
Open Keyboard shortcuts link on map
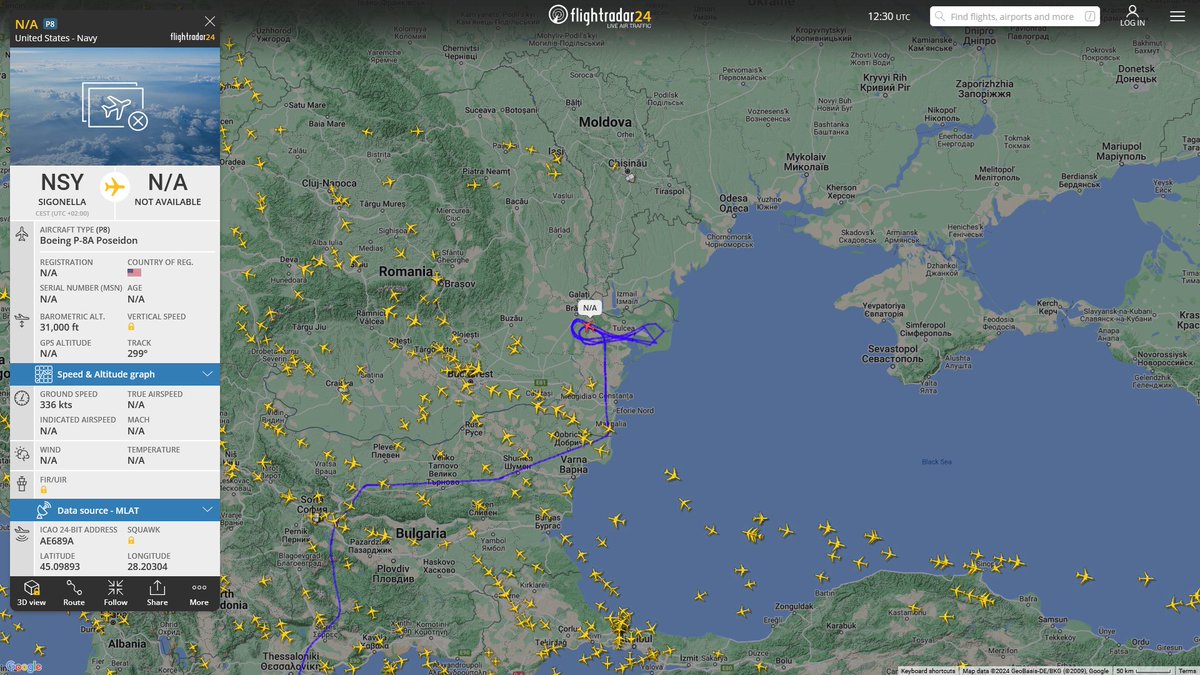[928, 671]
